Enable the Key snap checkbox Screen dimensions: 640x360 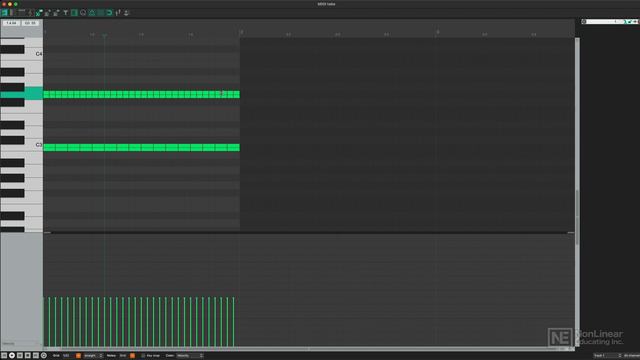pyautogui.click(x=143, y=356)
